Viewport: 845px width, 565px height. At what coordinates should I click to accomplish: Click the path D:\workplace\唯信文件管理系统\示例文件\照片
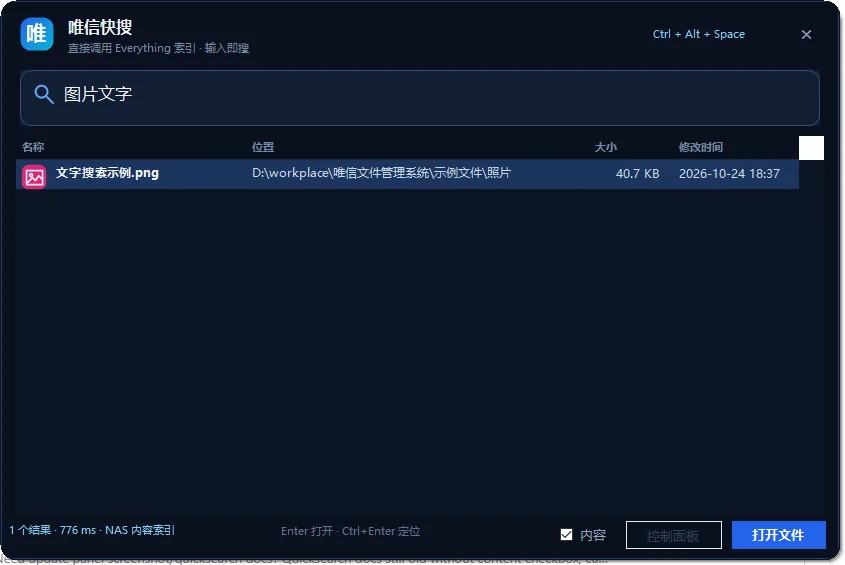382,173
